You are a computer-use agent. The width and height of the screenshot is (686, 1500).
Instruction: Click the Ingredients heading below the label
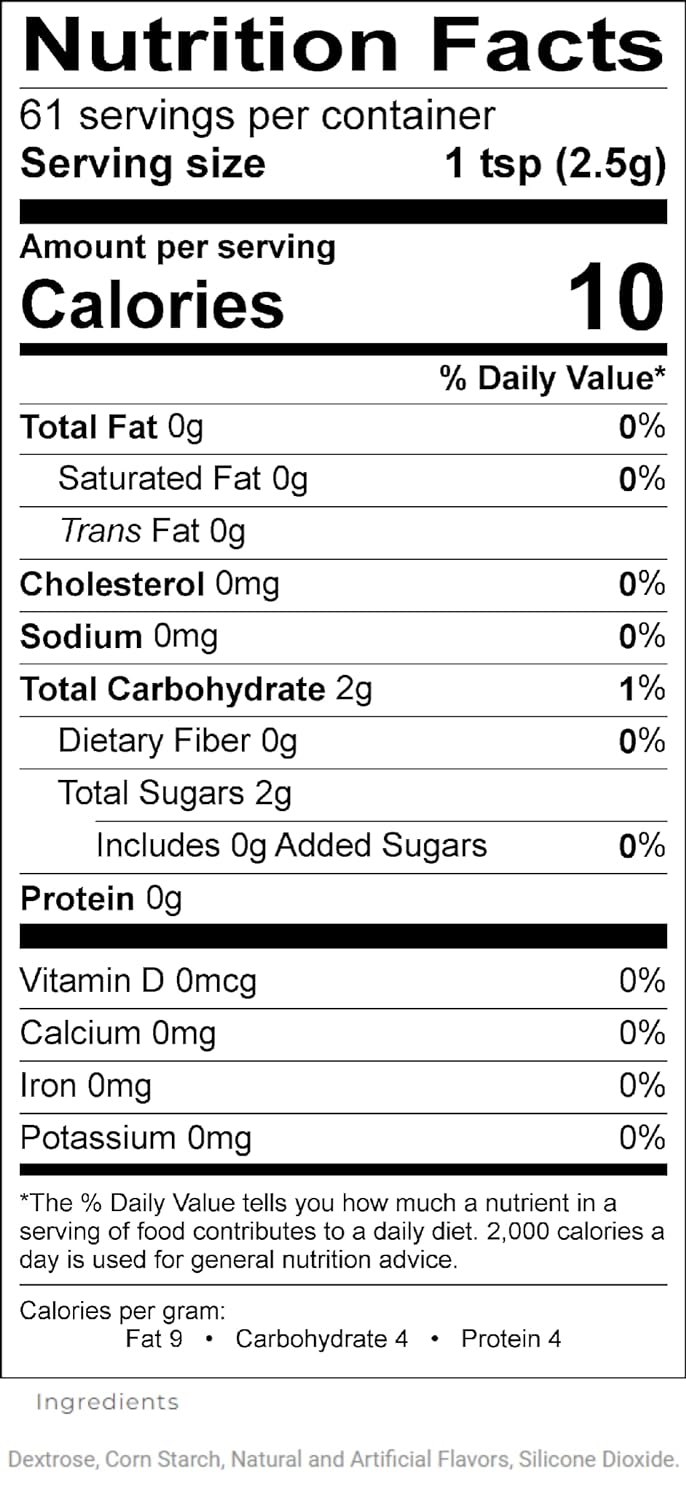coord(107,1402)
